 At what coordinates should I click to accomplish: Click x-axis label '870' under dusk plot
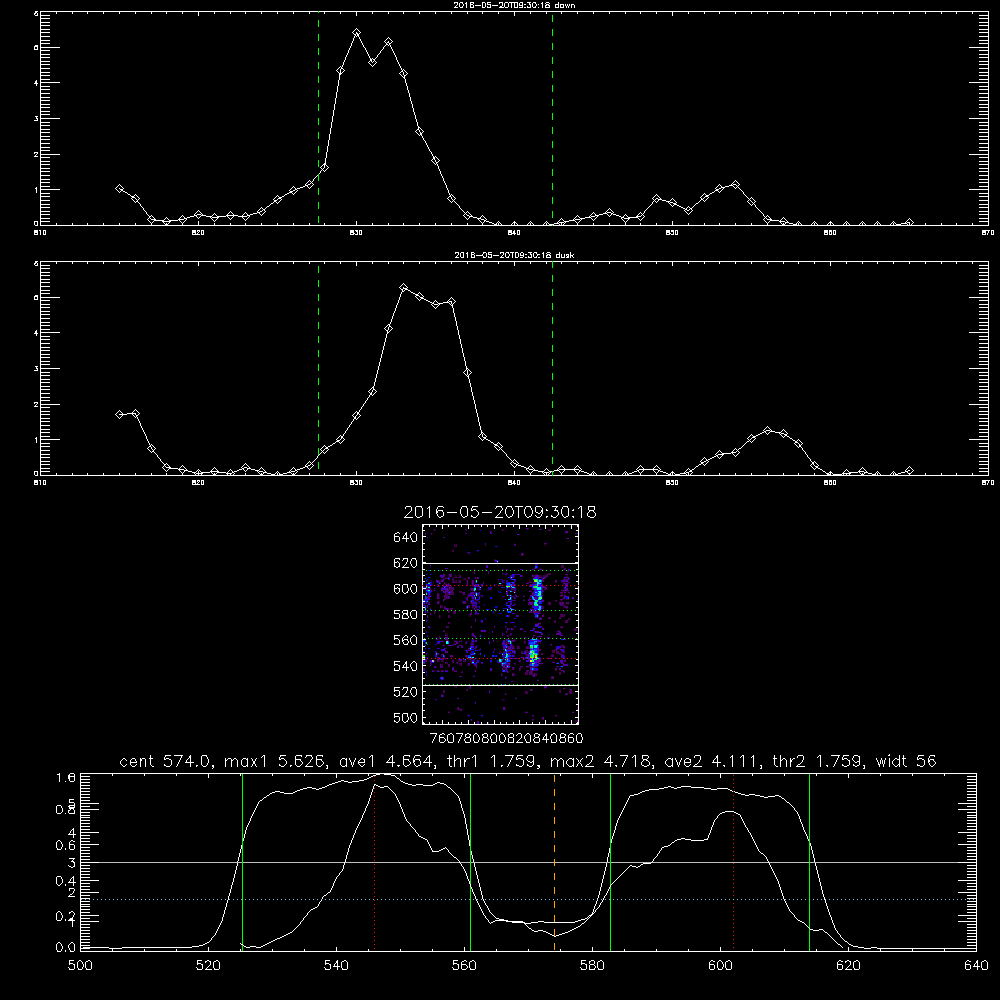(x=987, y=483)
